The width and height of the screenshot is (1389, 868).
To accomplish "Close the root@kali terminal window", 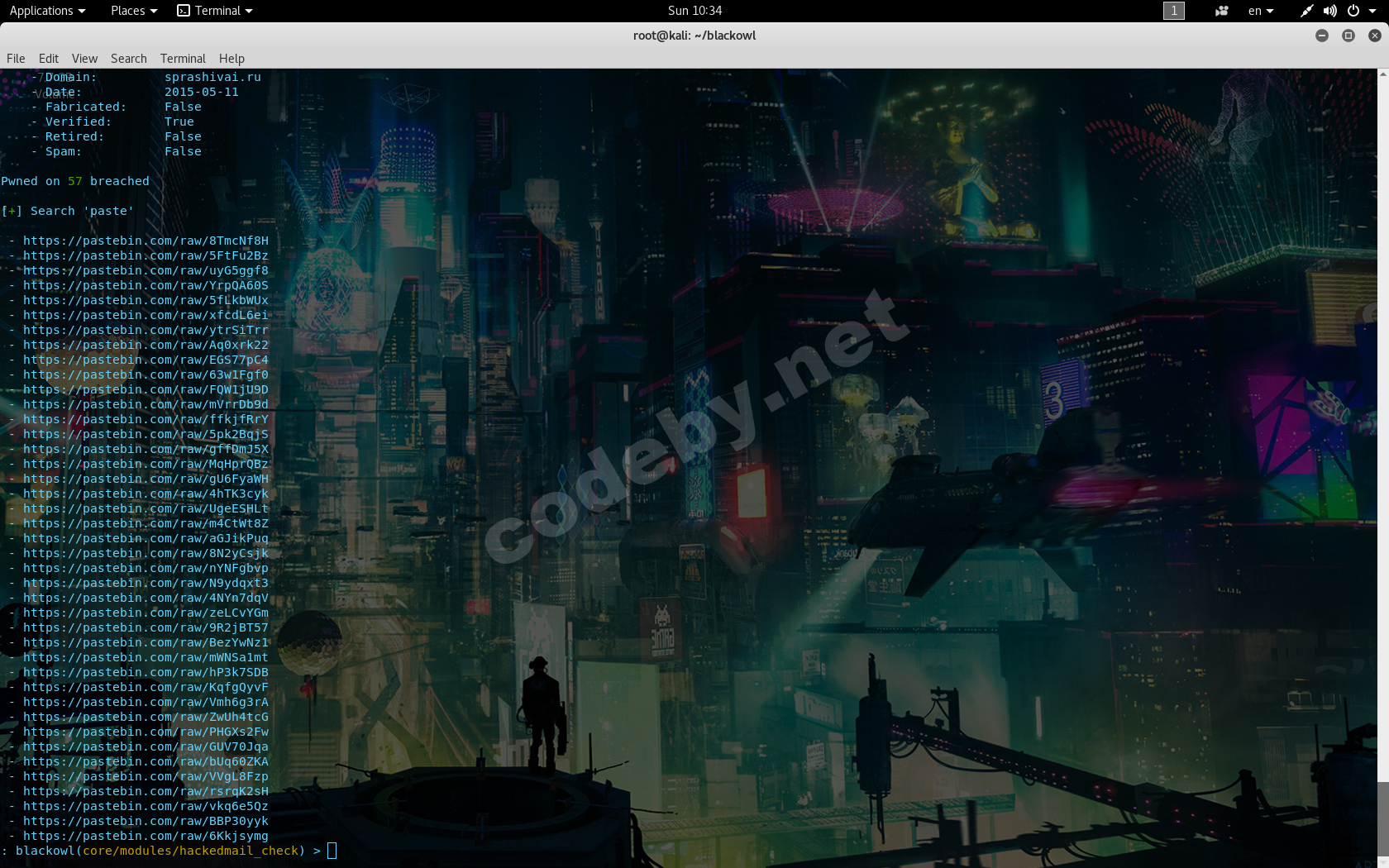I will tap(1375, 36).
